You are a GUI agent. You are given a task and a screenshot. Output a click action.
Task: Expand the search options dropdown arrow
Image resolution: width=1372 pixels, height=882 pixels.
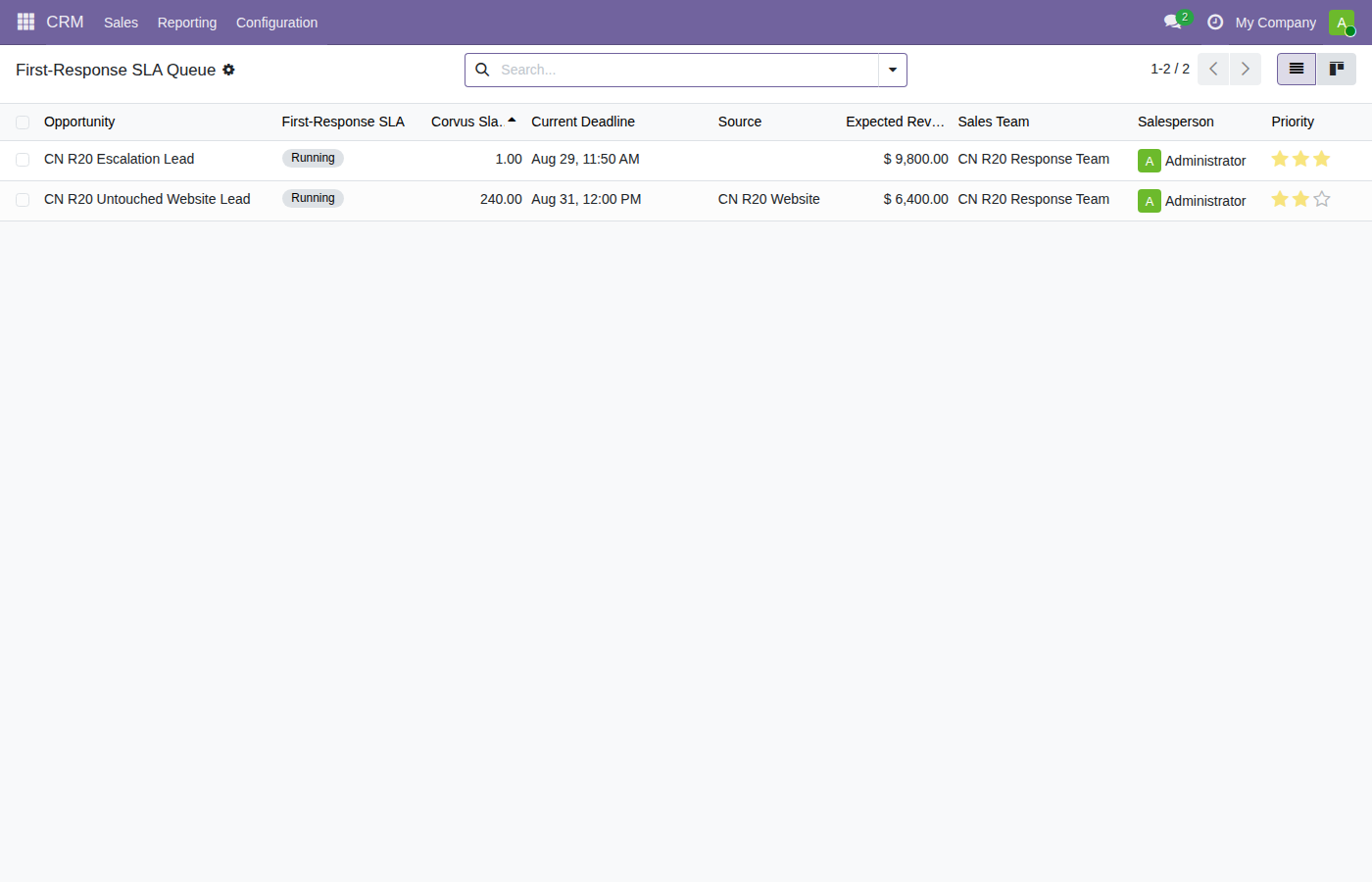pyautogui.click(x=893, y=70)
